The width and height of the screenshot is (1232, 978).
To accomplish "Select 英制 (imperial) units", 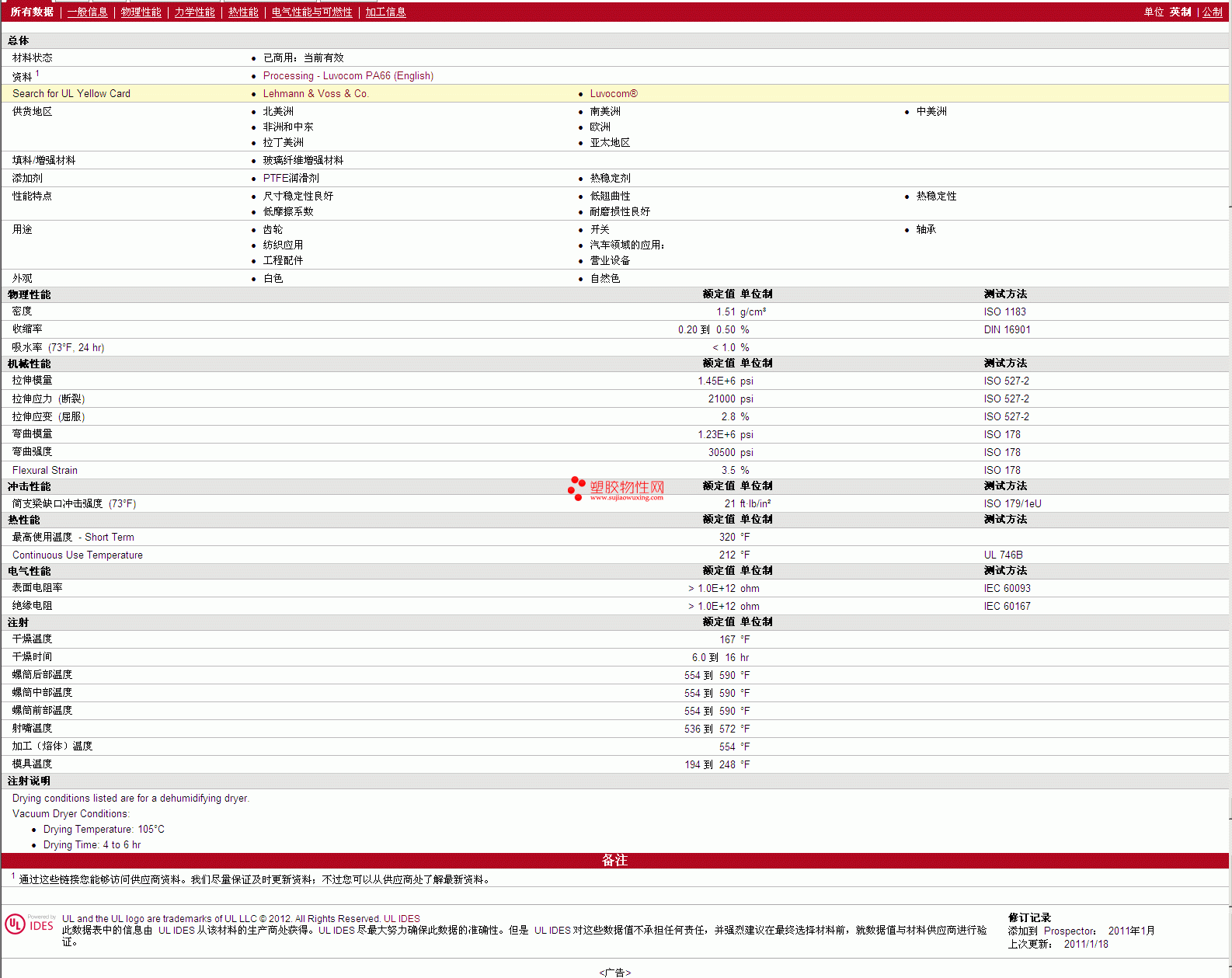I will pos(1180,12).
